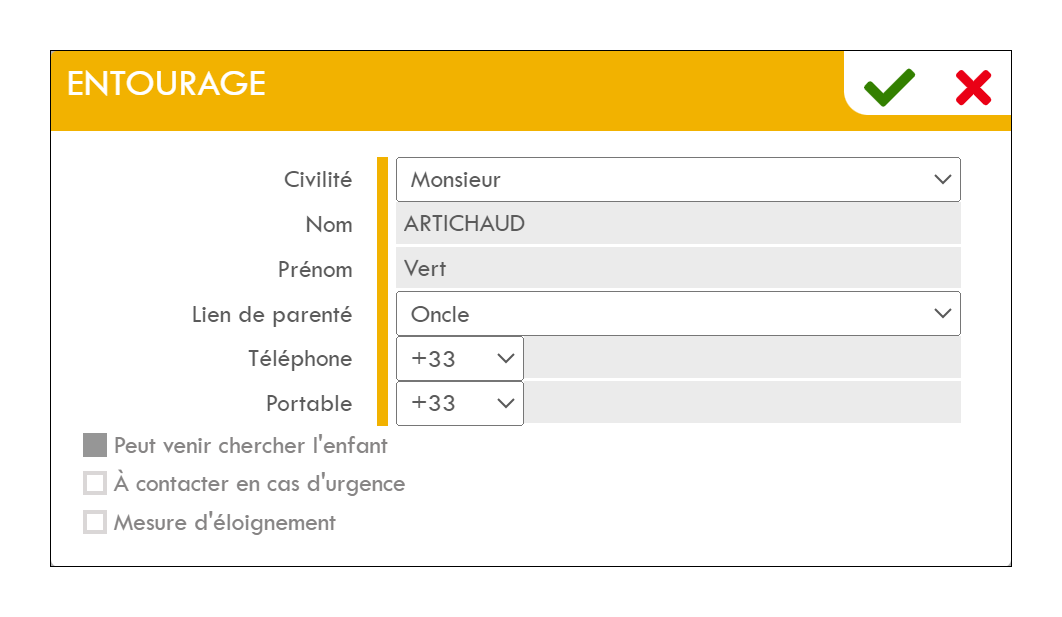Click the 'Mesure d'éloignement' label text
Viewport: 1062px width, 617px height.
pos(224,522)
